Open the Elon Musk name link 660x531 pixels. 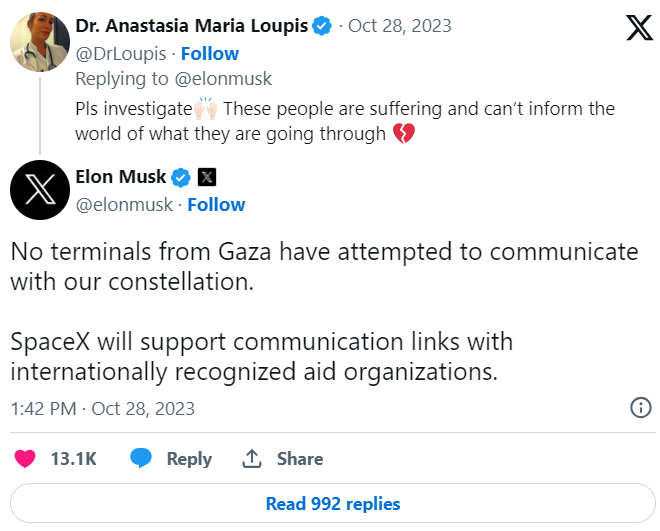tap(121, 178)
